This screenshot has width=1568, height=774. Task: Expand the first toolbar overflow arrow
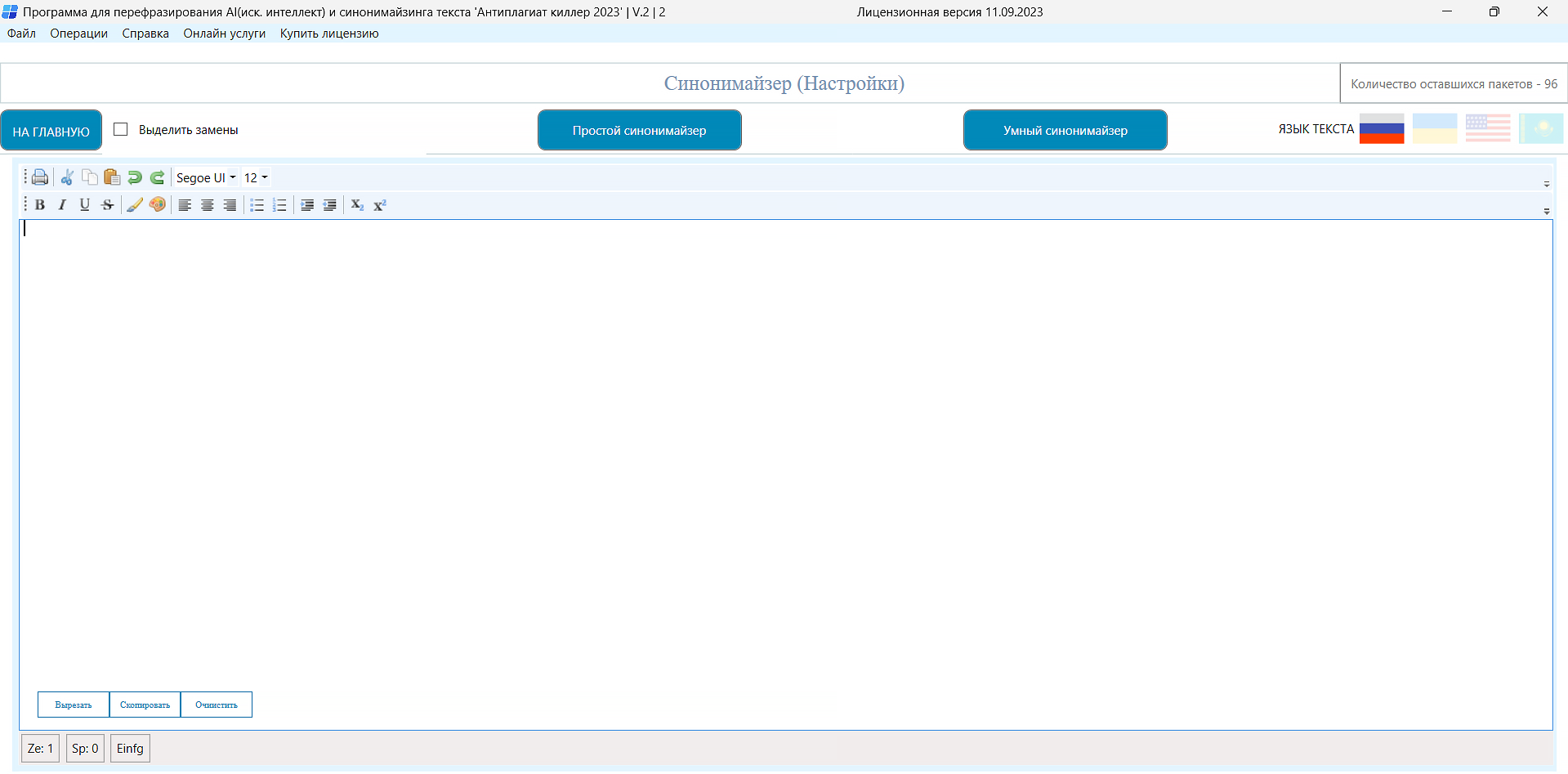(x=1547, y=184)
